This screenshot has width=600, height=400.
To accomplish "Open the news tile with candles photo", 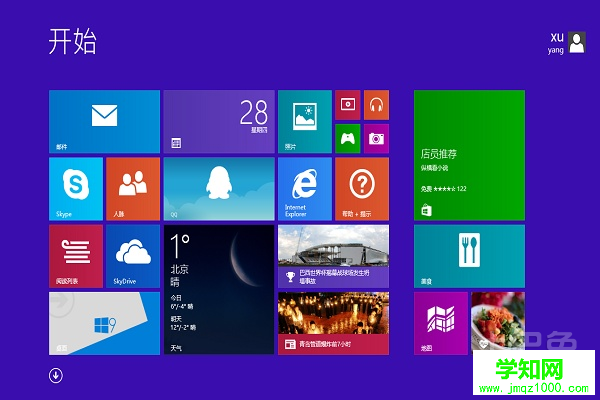I will [334, 323].
